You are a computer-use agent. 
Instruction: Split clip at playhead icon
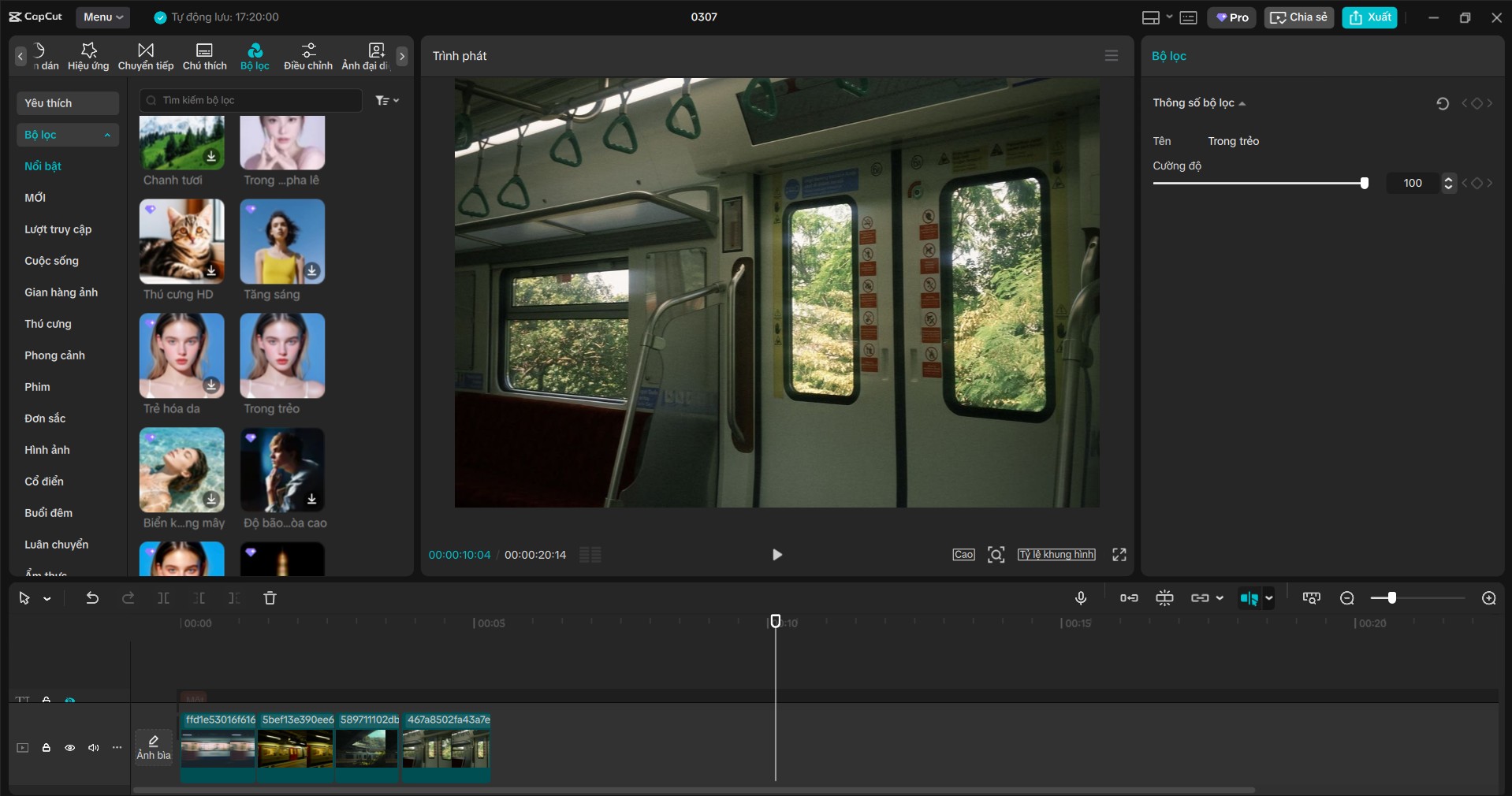click(163, 598)
